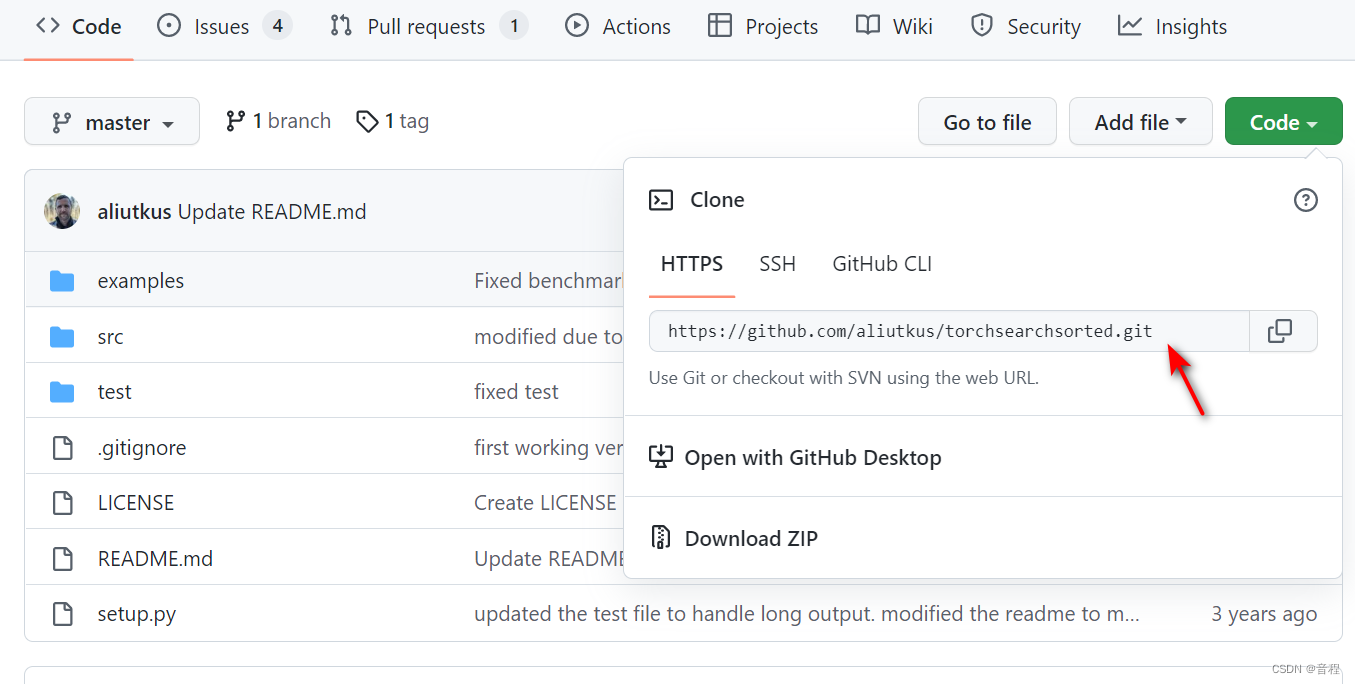This screenshot has height=684, width=1355.
Task: Click the Download ZIP archive icon
Action: [x=661, y=538]
